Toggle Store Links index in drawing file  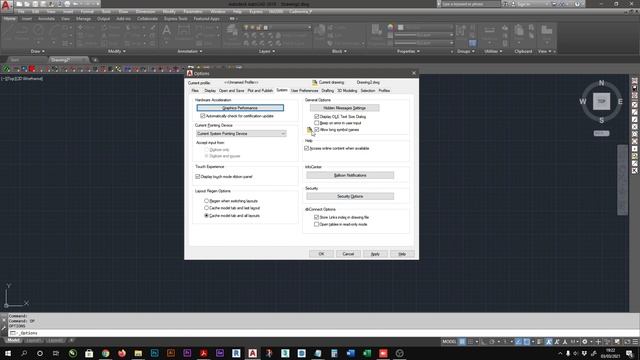pos(316,217)
